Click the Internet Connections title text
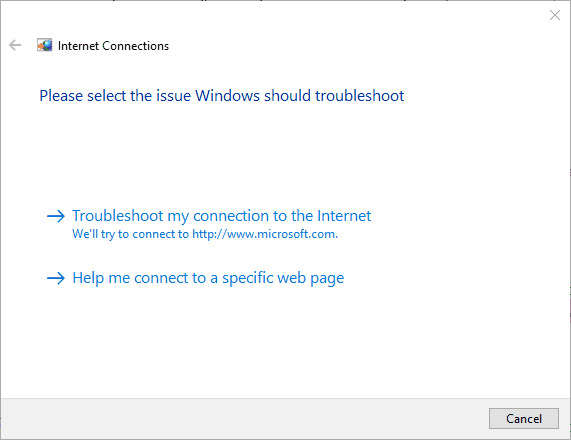 pos(113,46)
